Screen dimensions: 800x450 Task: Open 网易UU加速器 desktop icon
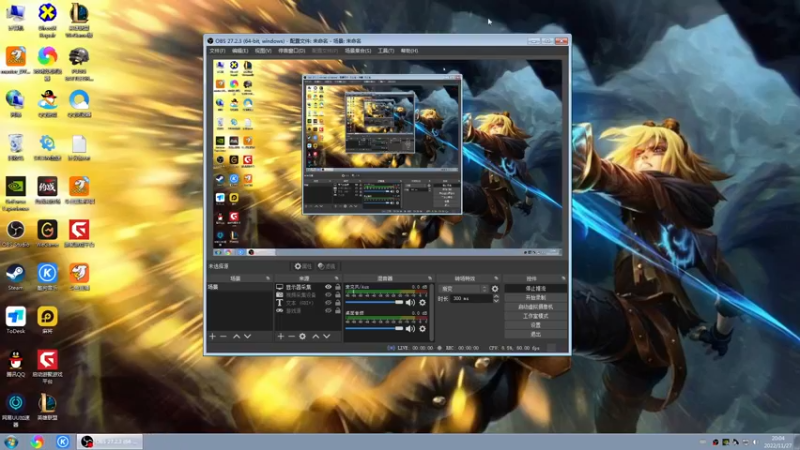16,410
